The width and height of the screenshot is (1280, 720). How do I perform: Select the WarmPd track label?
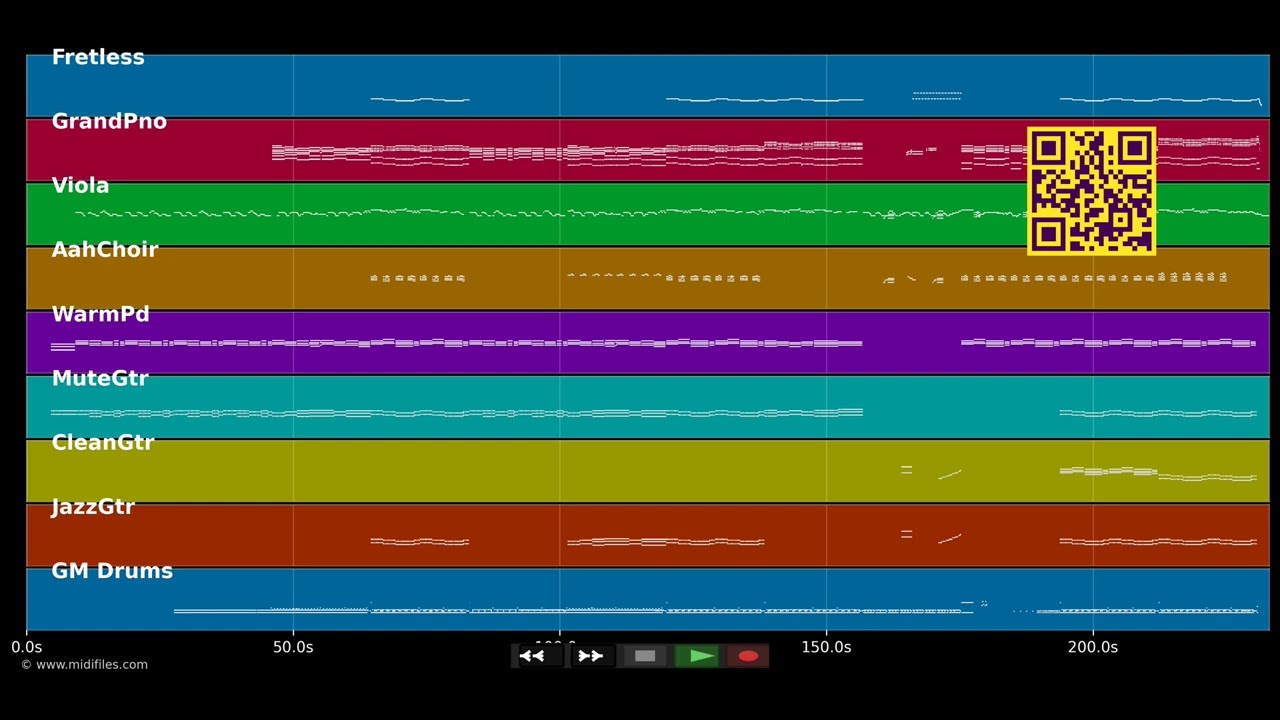[x=100, y=314]
